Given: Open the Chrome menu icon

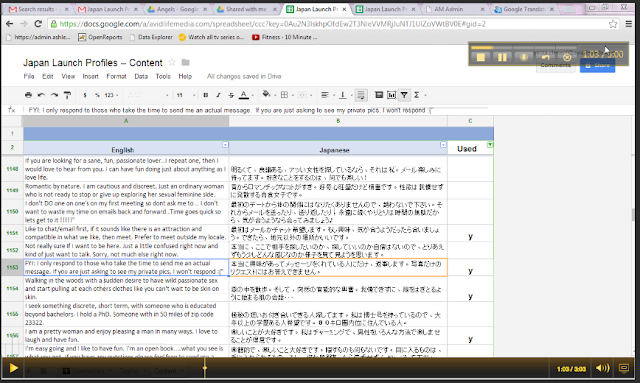Looking at the screenshot, I should 629,24.
